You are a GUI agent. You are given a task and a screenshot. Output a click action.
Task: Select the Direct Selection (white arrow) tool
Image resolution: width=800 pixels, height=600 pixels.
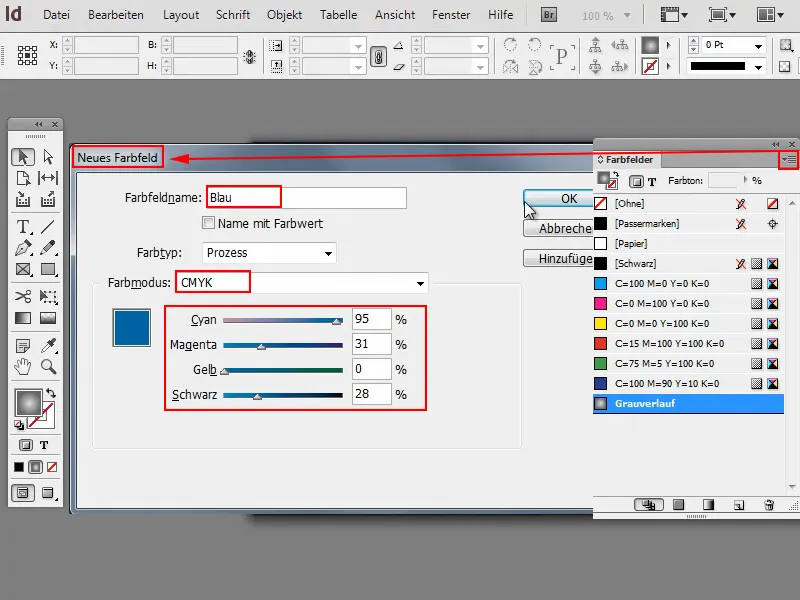(x=48, y=157)
